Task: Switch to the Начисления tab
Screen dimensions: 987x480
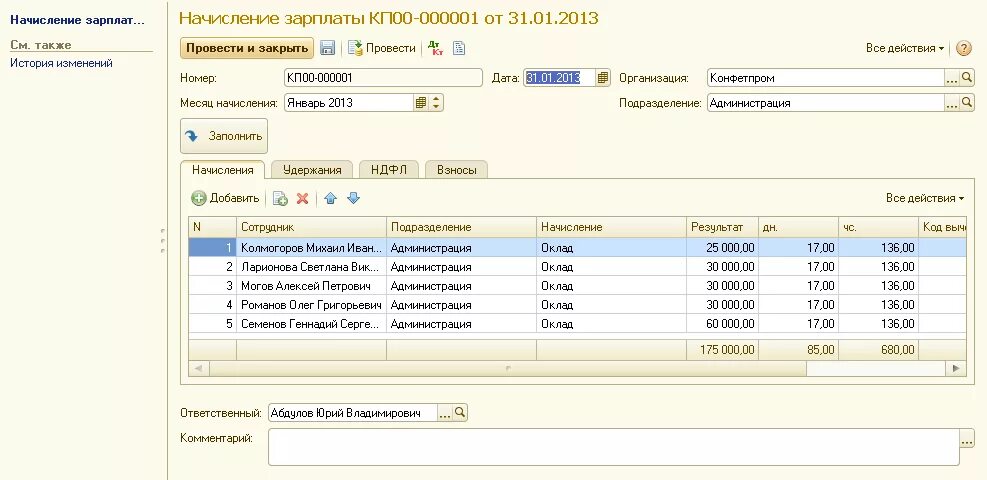Action: [223, 170]
